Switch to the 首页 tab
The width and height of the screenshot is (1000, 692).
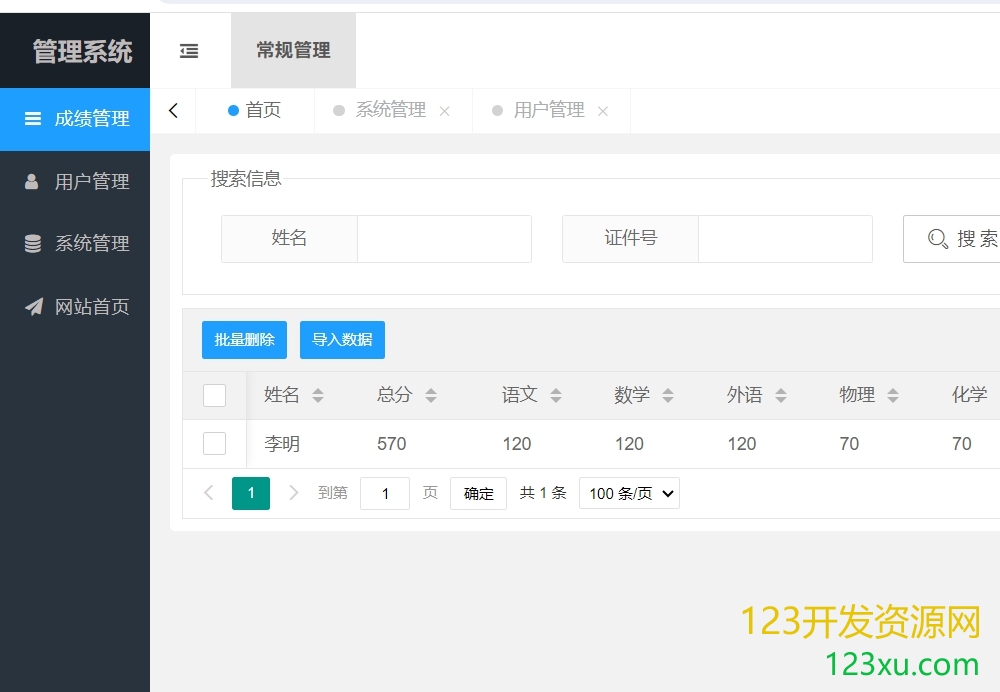tap(255, 111)
